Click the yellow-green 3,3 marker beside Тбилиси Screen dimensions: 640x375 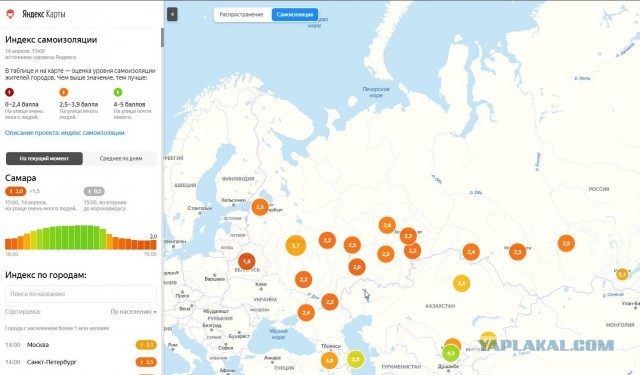[356, 359]
